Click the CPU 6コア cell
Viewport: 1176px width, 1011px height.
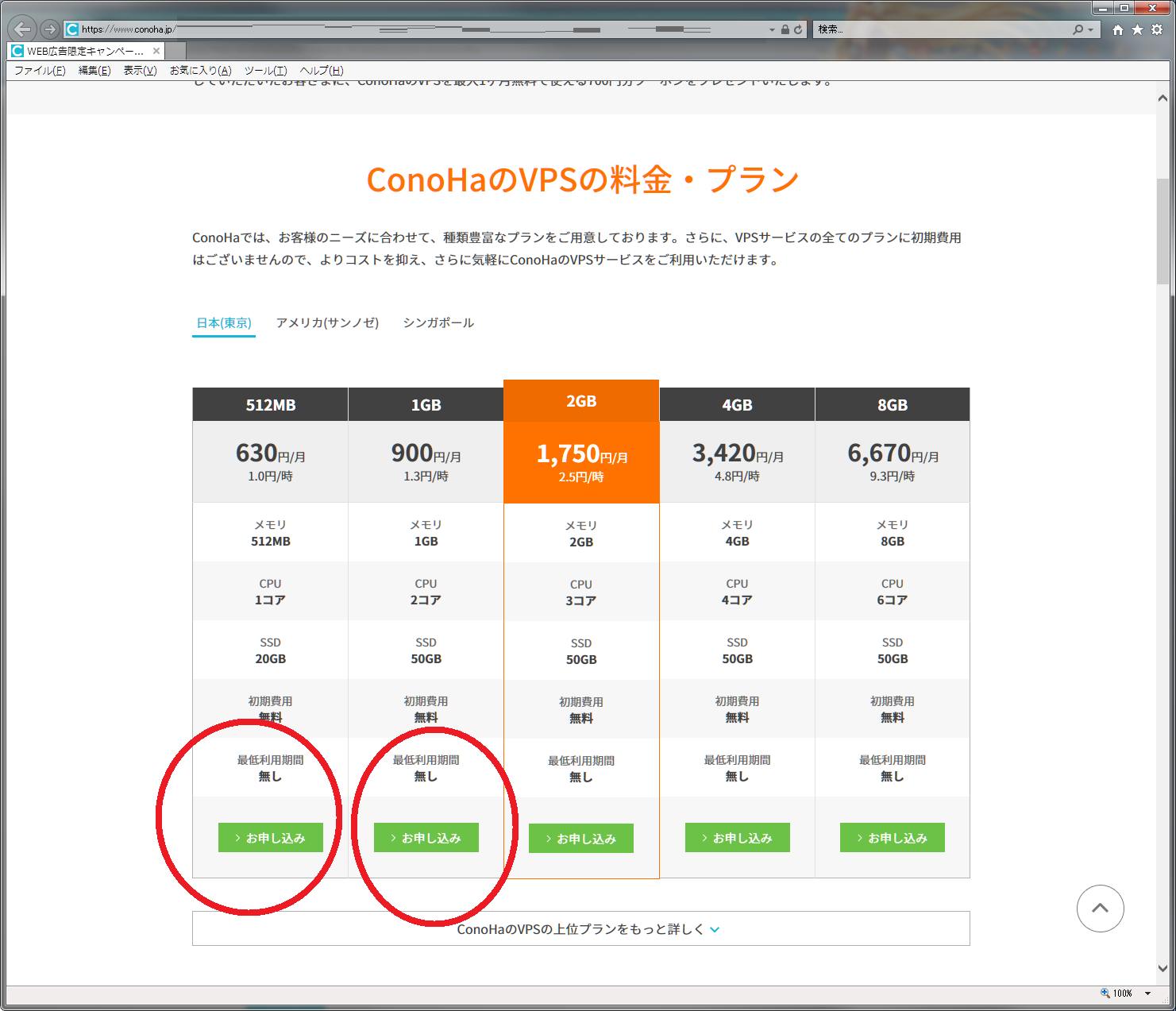(893, 592)
